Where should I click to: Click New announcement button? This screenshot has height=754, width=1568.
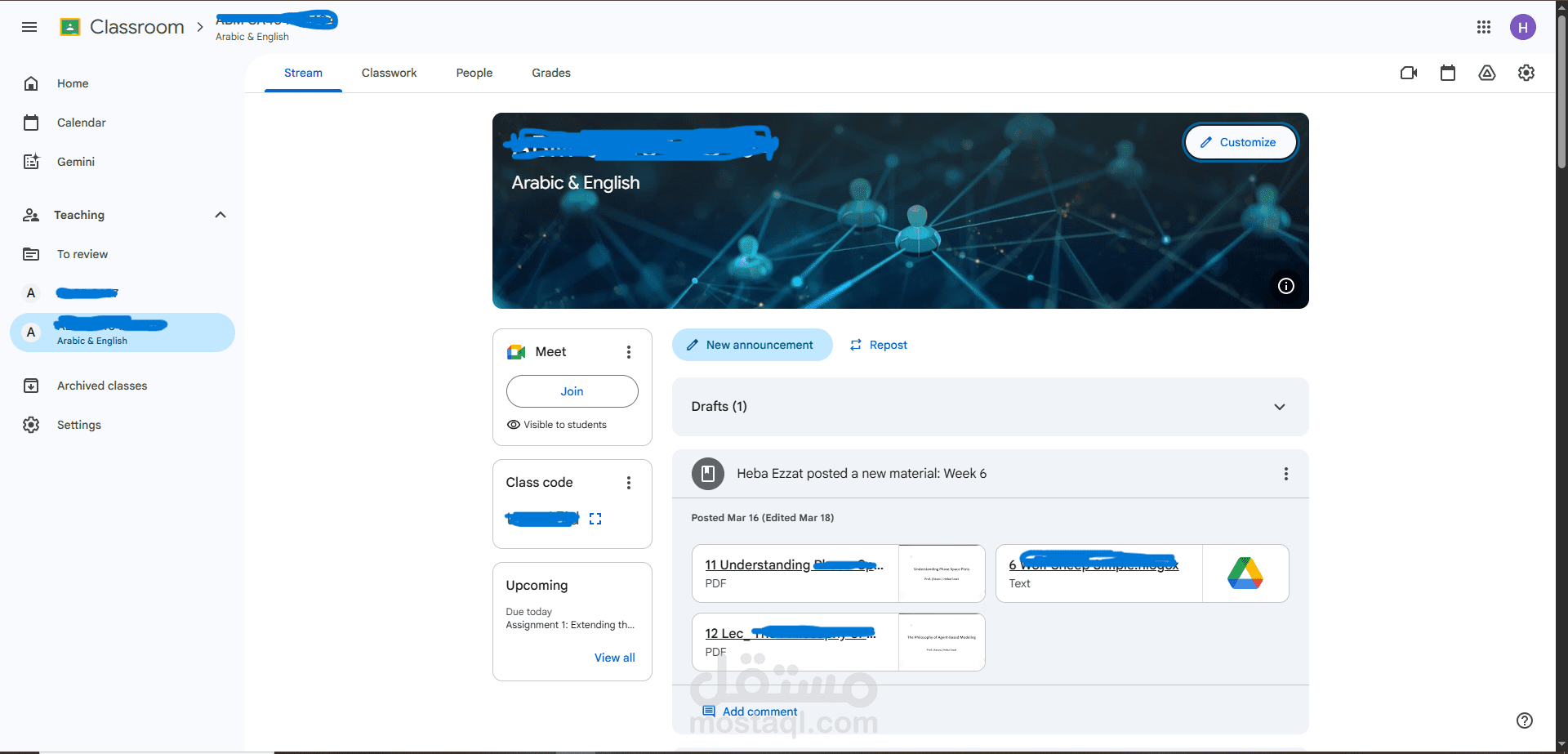[752, 345]
